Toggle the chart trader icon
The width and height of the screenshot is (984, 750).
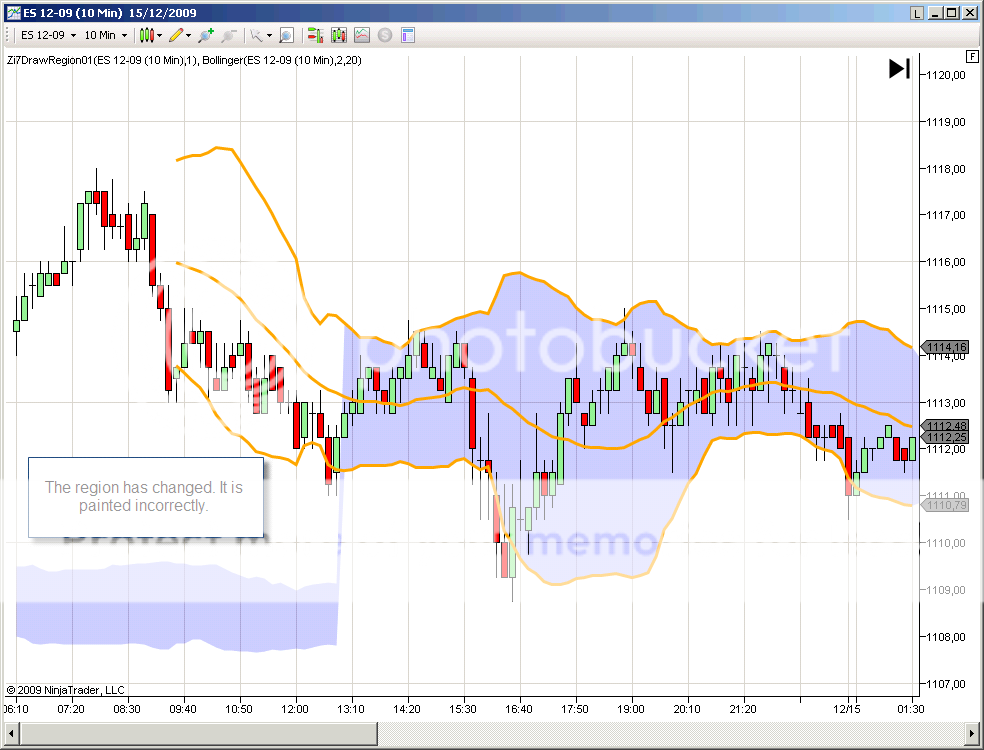tap(315, 35)
